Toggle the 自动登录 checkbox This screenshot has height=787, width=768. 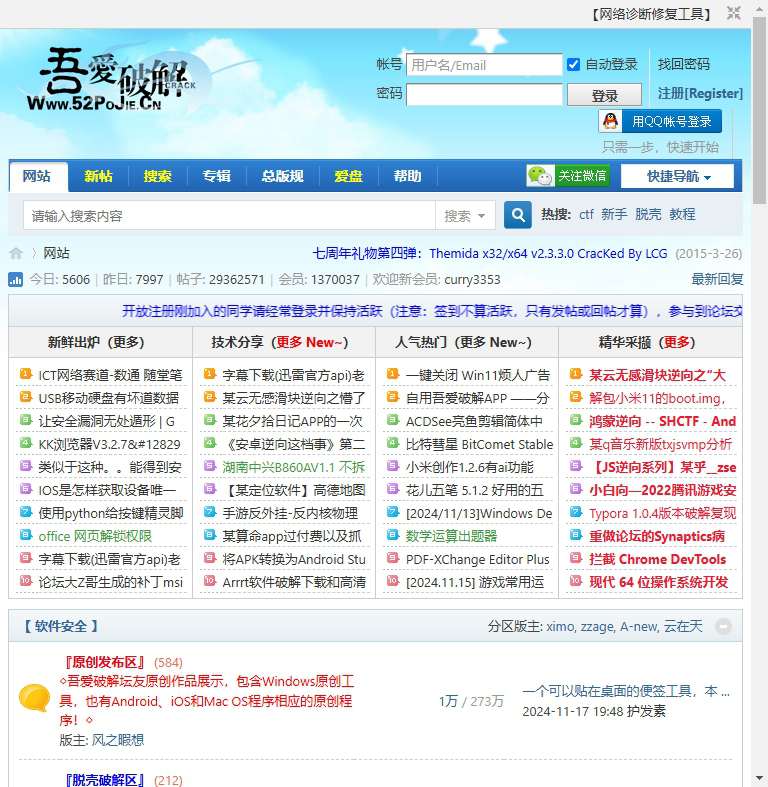point(573,64)
